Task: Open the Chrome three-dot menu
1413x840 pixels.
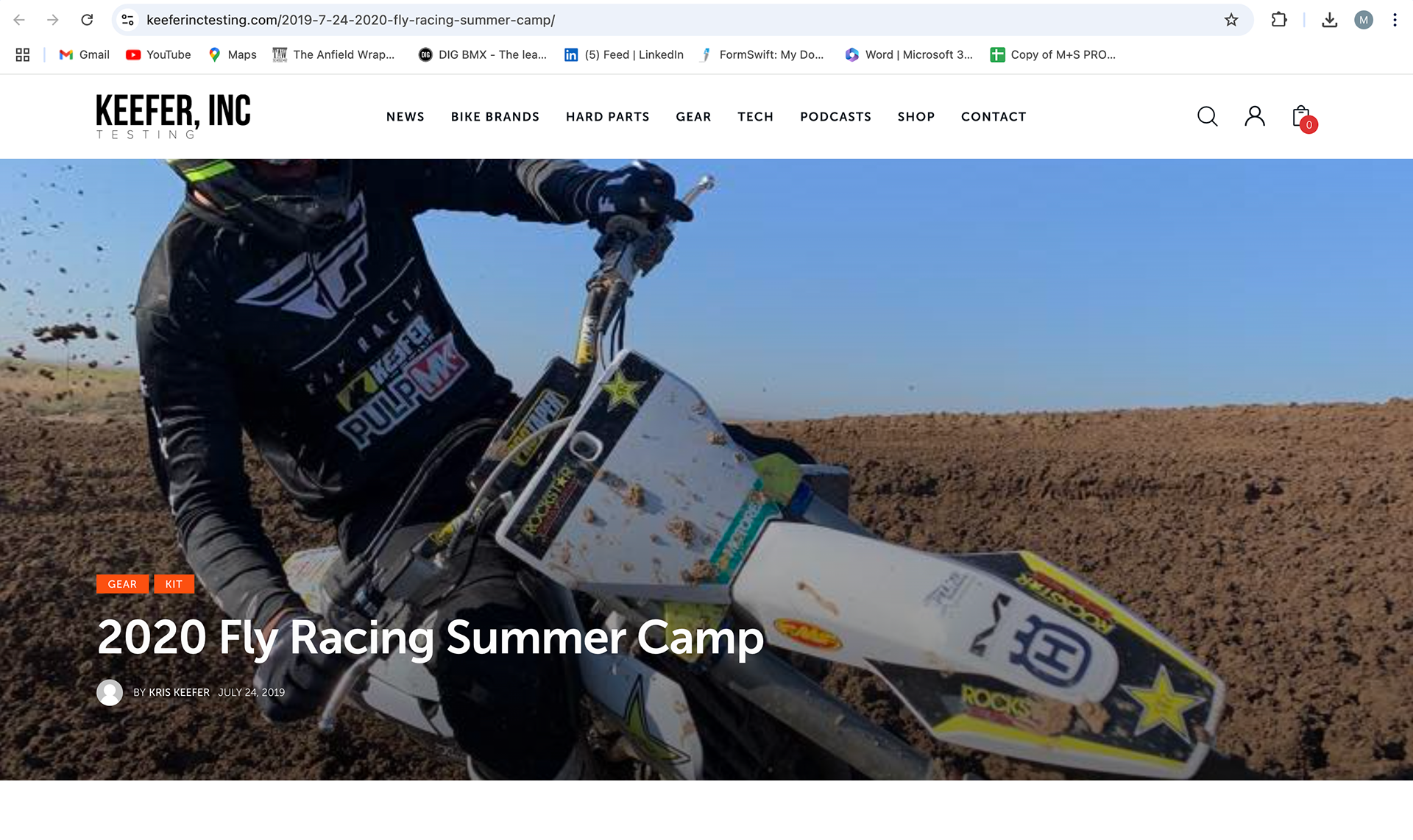Action: 1395,20
